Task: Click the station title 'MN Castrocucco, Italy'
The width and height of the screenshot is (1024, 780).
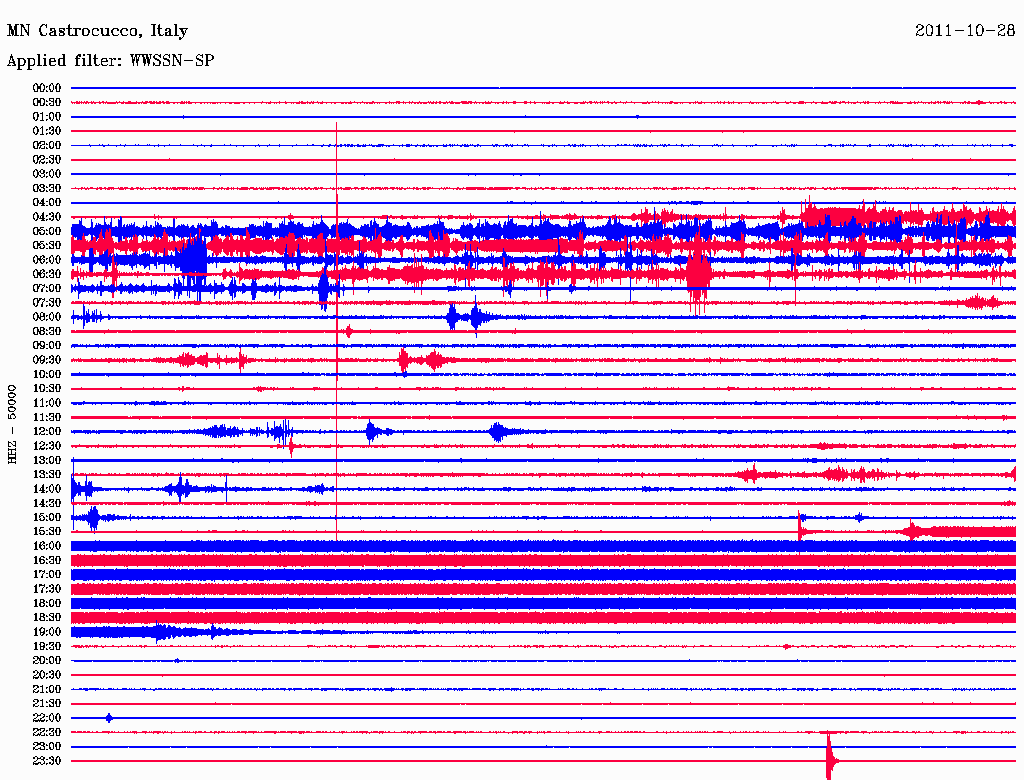Action: [x=97, y=31]
